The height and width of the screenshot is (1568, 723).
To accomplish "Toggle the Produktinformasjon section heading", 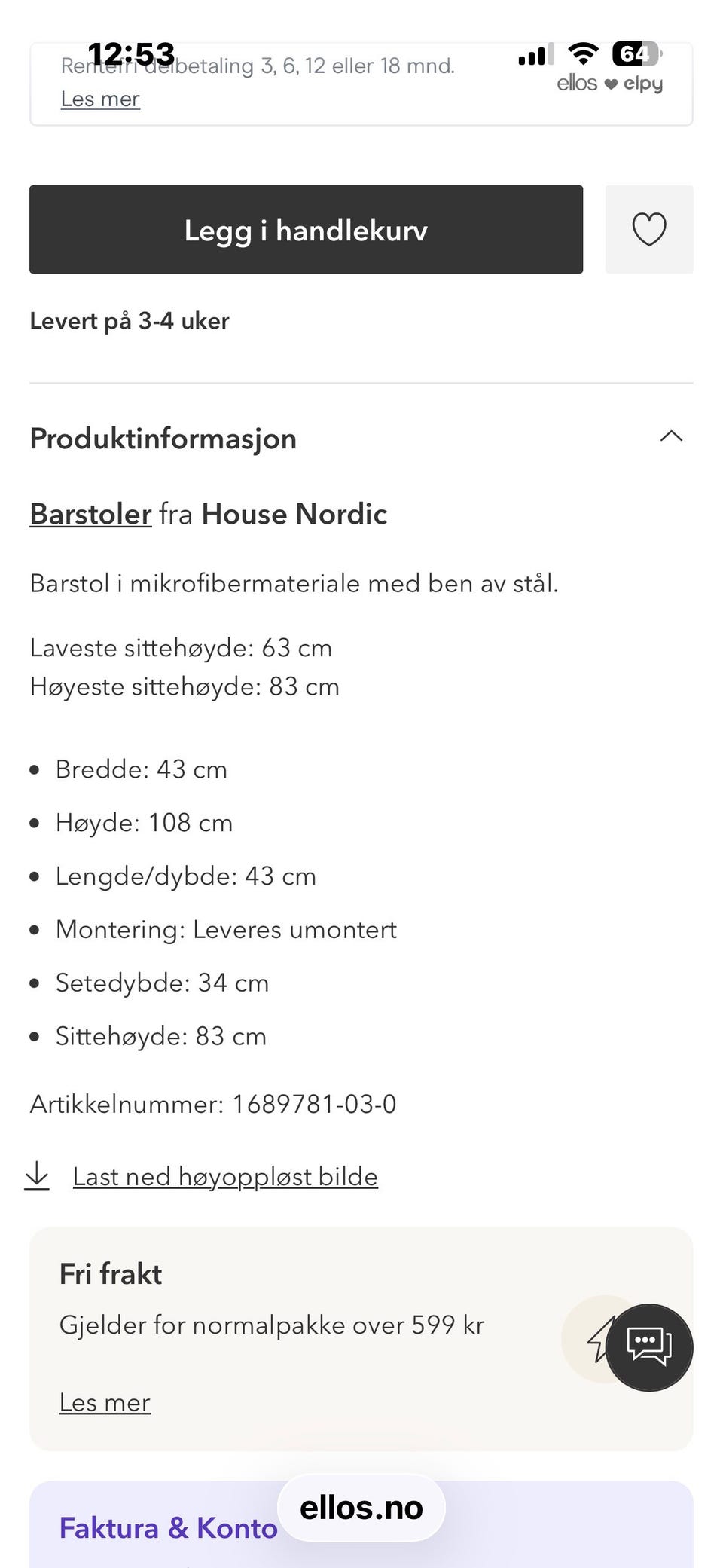I will tap(163, 439).
